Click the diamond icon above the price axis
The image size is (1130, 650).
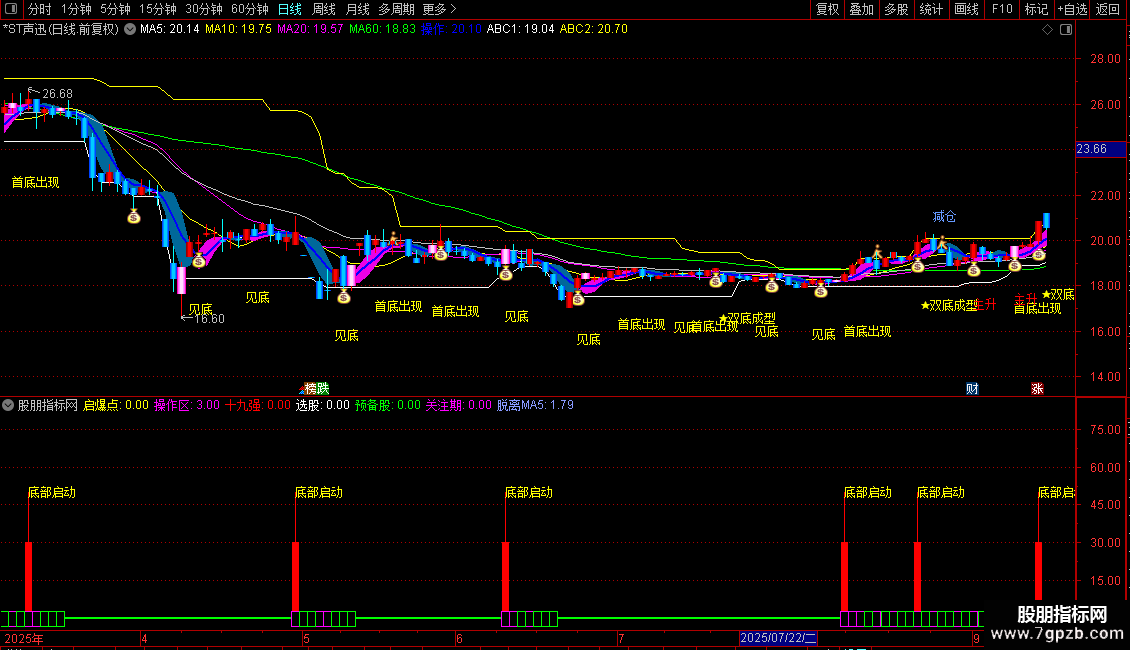pyautogui.click(x=1048, y=30)
